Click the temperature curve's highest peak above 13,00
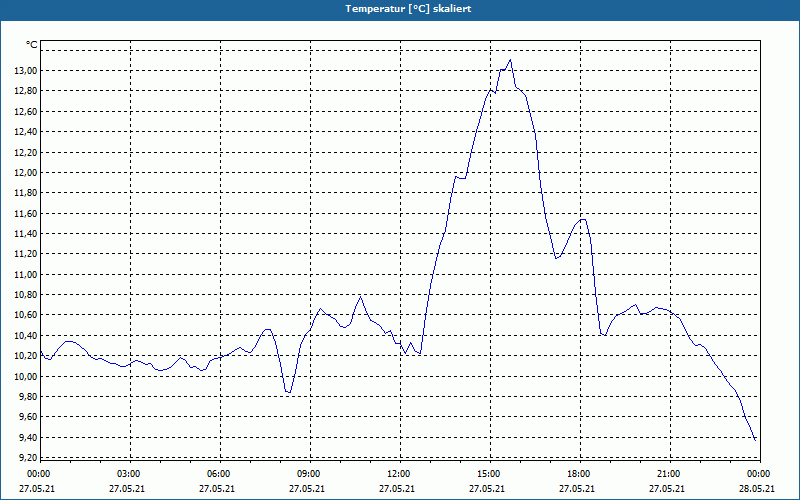 point(510,60)
